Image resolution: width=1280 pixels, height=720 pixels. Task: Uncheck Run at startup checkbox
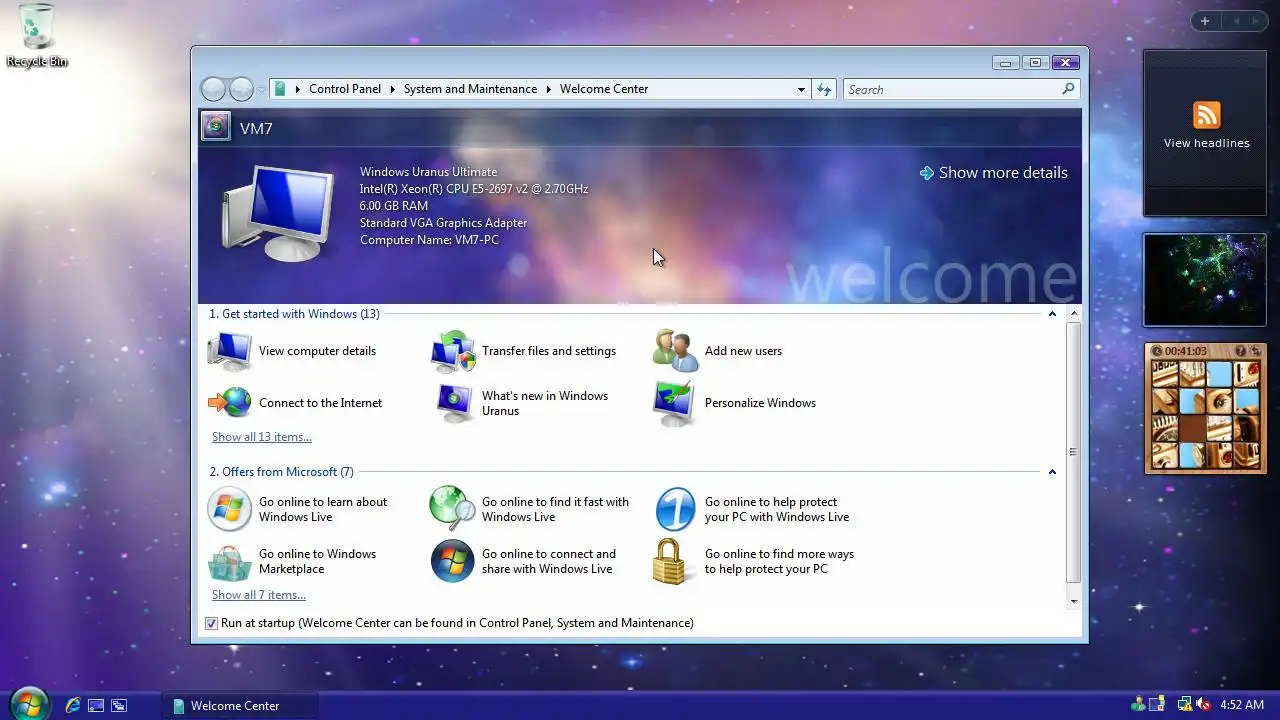pyautogui.click(x=211, y=623)
